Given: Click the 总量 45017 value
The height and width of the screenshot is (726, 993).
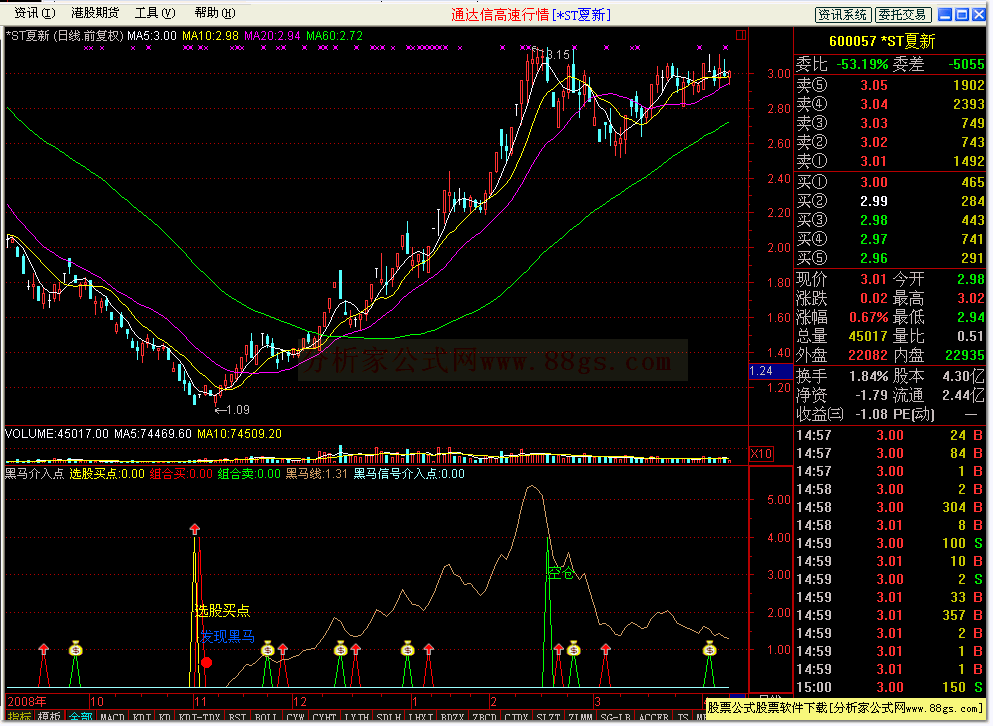Looking at the screenshot, I should (x=868, y=336).
